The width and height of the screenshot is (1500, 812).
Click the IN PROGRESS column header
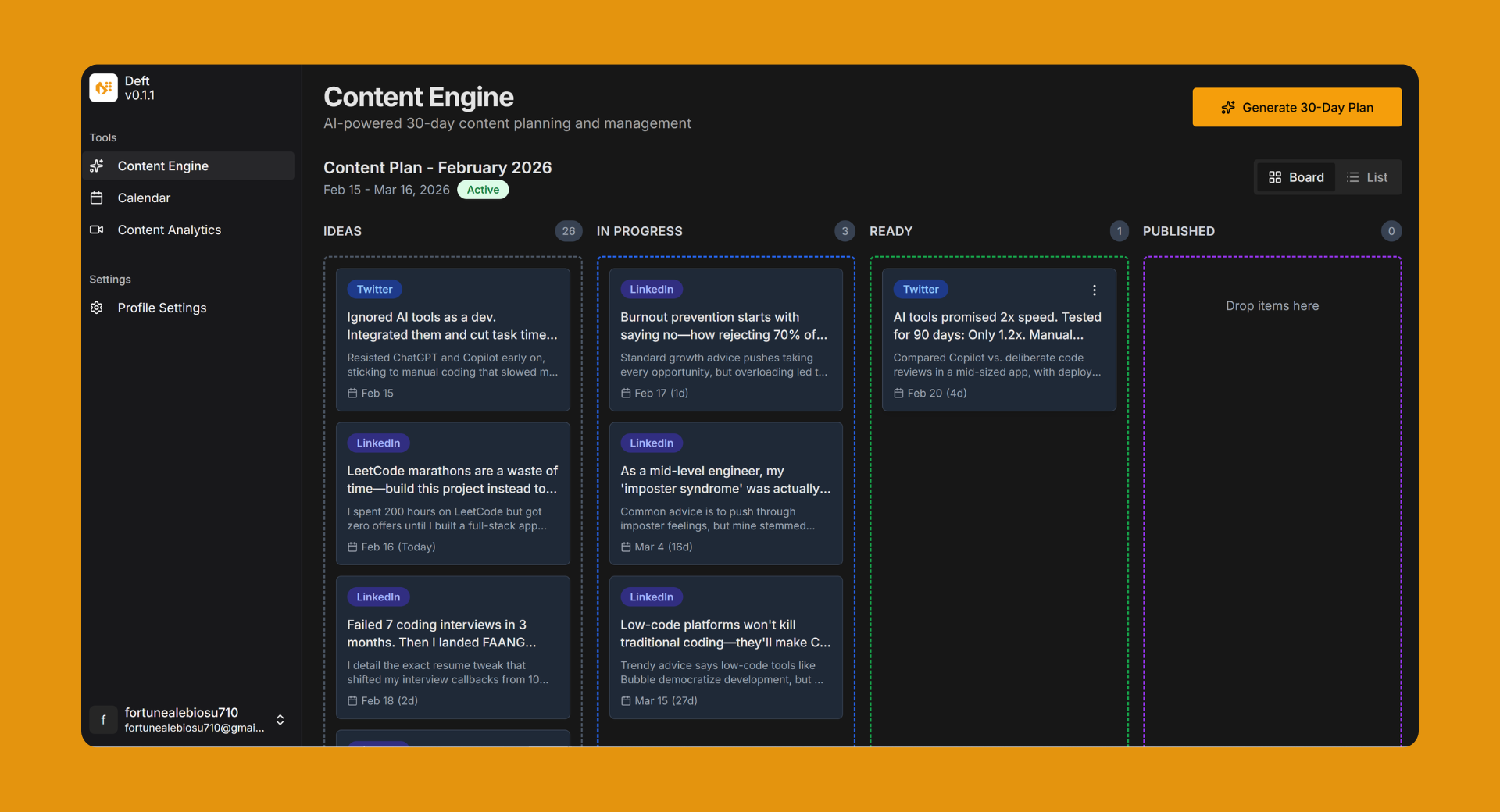pos(639,231)
